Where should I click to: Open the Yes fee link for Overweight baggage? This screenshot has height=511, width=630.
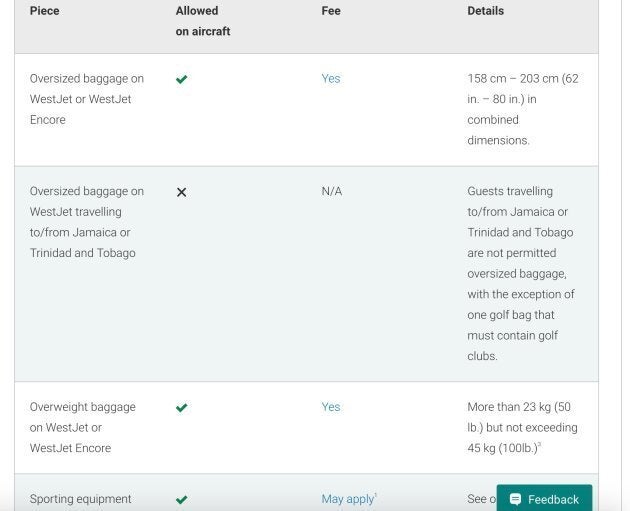pos(331,407)
